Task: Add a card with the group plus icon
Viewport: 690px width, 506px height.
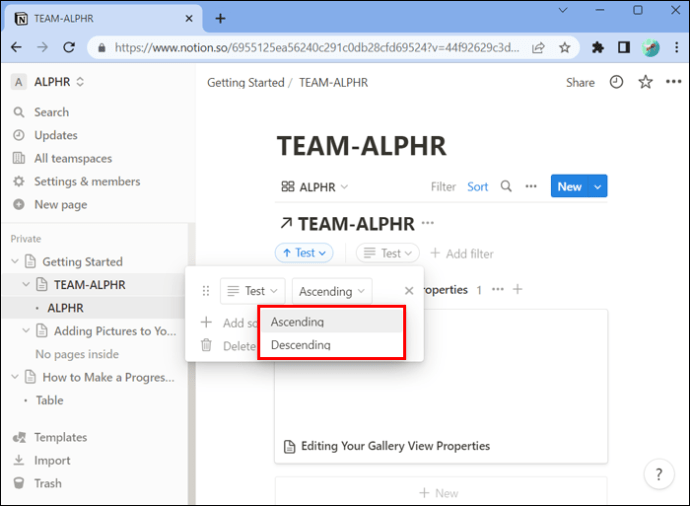Action: [x=518, y=289]
